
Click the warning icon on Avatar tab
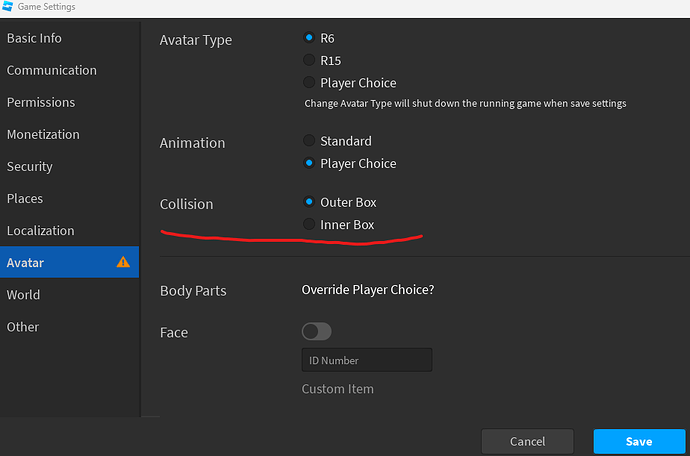pyautogui.click(x=123, y=262)
